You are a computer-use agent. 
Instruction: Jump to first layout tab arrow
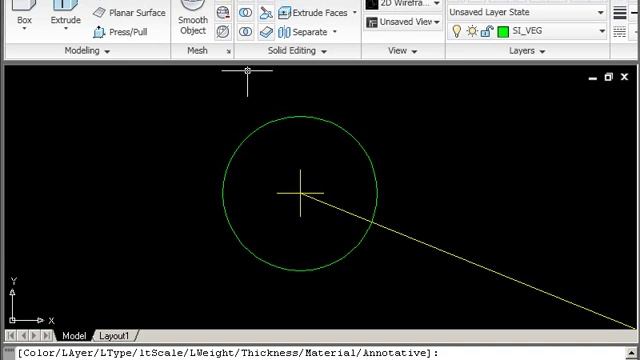pos(11,336)
